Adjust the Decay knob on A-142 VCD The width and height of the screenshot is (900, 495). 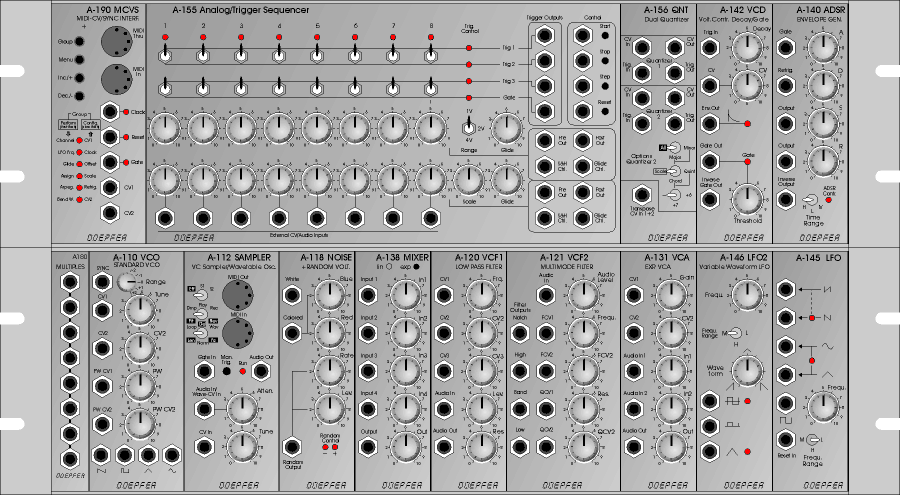(747, 48)
